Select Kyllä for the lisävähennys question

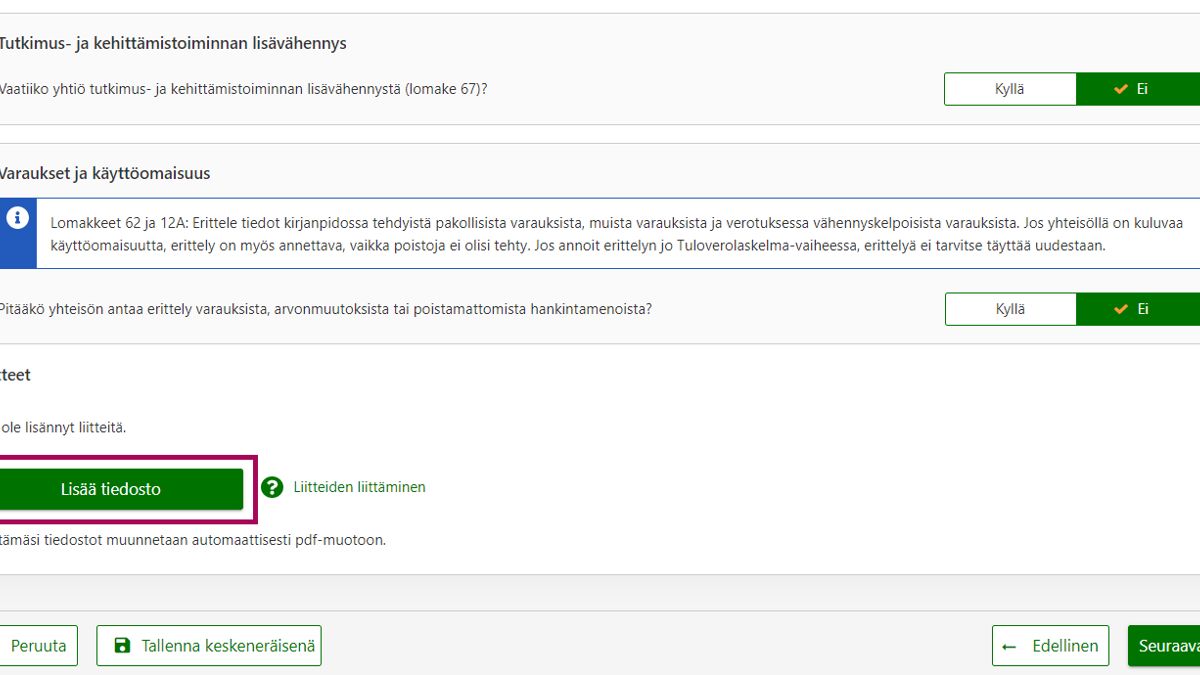(x=1010, y=89)
